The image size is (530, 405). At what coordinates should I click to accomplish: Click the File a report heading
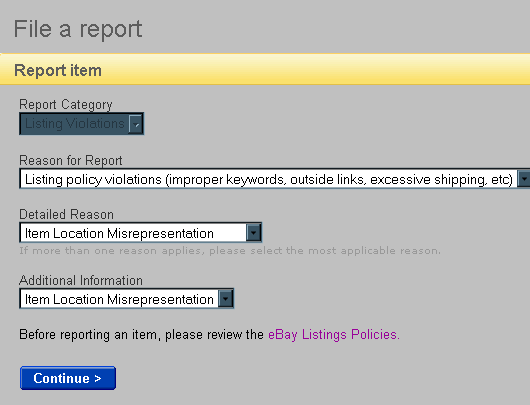pyautogui.click(x=78, y=29)
